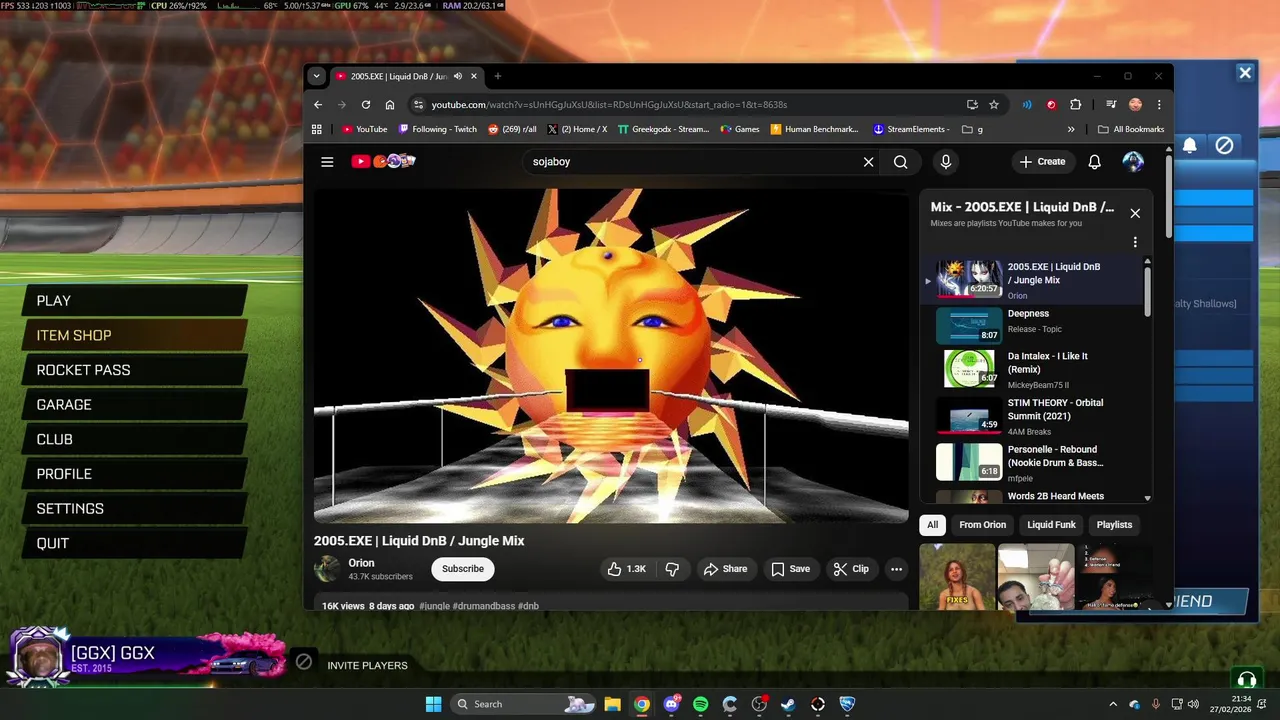Screen dimensions: 1280x720
Task: Open the YouTube Create menu
Action: [x=1042, y=162]
